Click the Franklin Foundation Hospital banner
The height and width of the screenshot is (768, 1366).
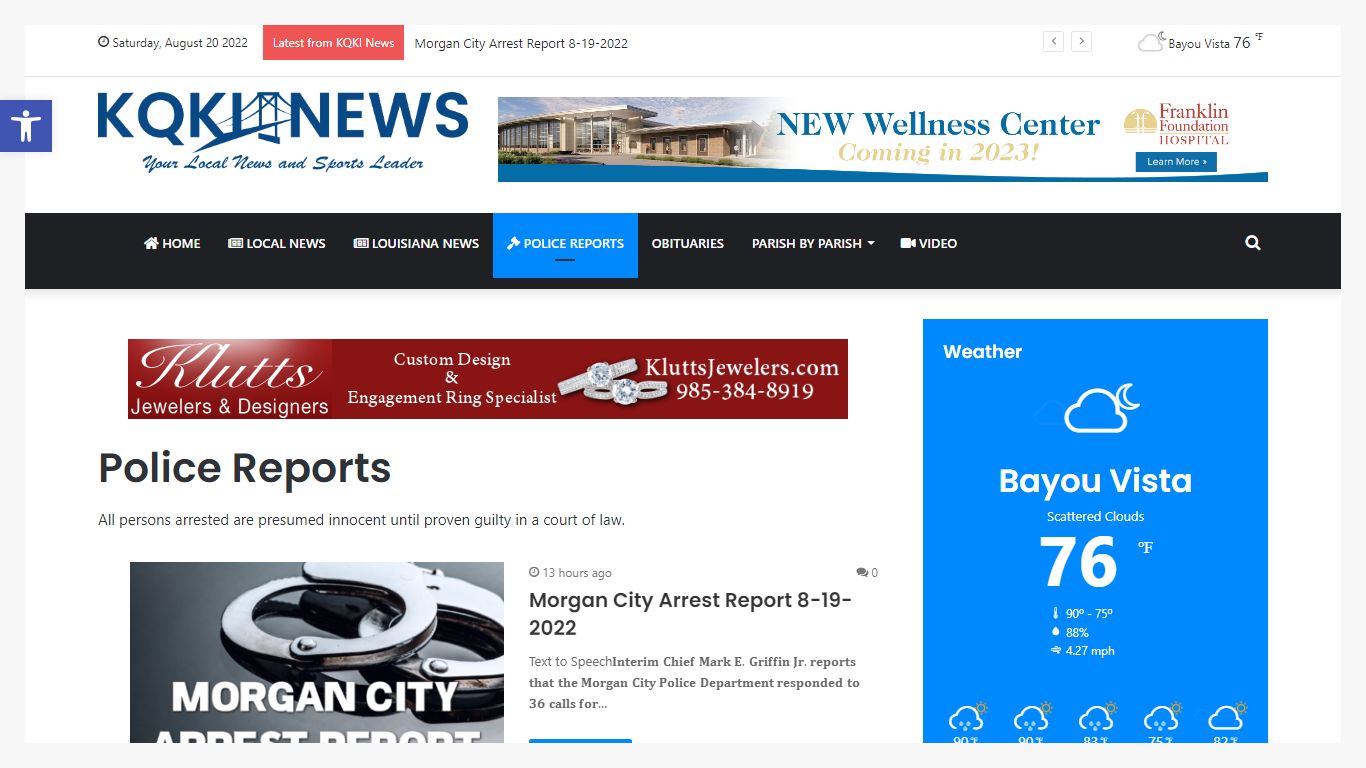point(883,139)
